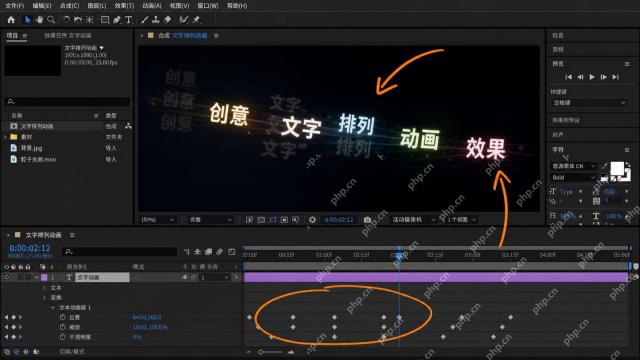Screen dimensions: 640x360
Task: Collapse the 文本动画器 1 group
Action: tap(53, 307)
